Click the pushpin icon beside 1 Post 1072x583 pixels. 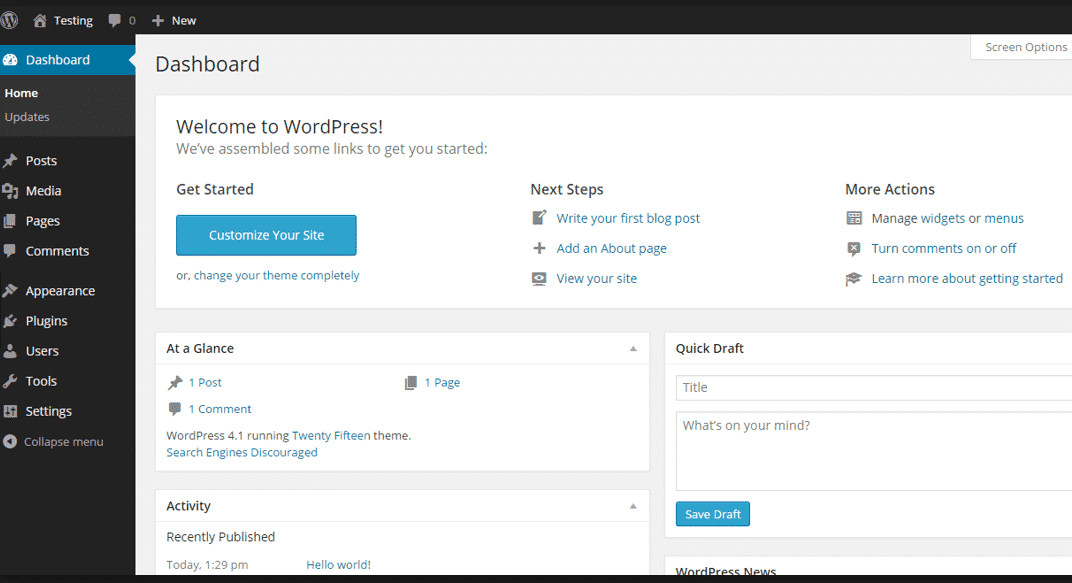175,383
